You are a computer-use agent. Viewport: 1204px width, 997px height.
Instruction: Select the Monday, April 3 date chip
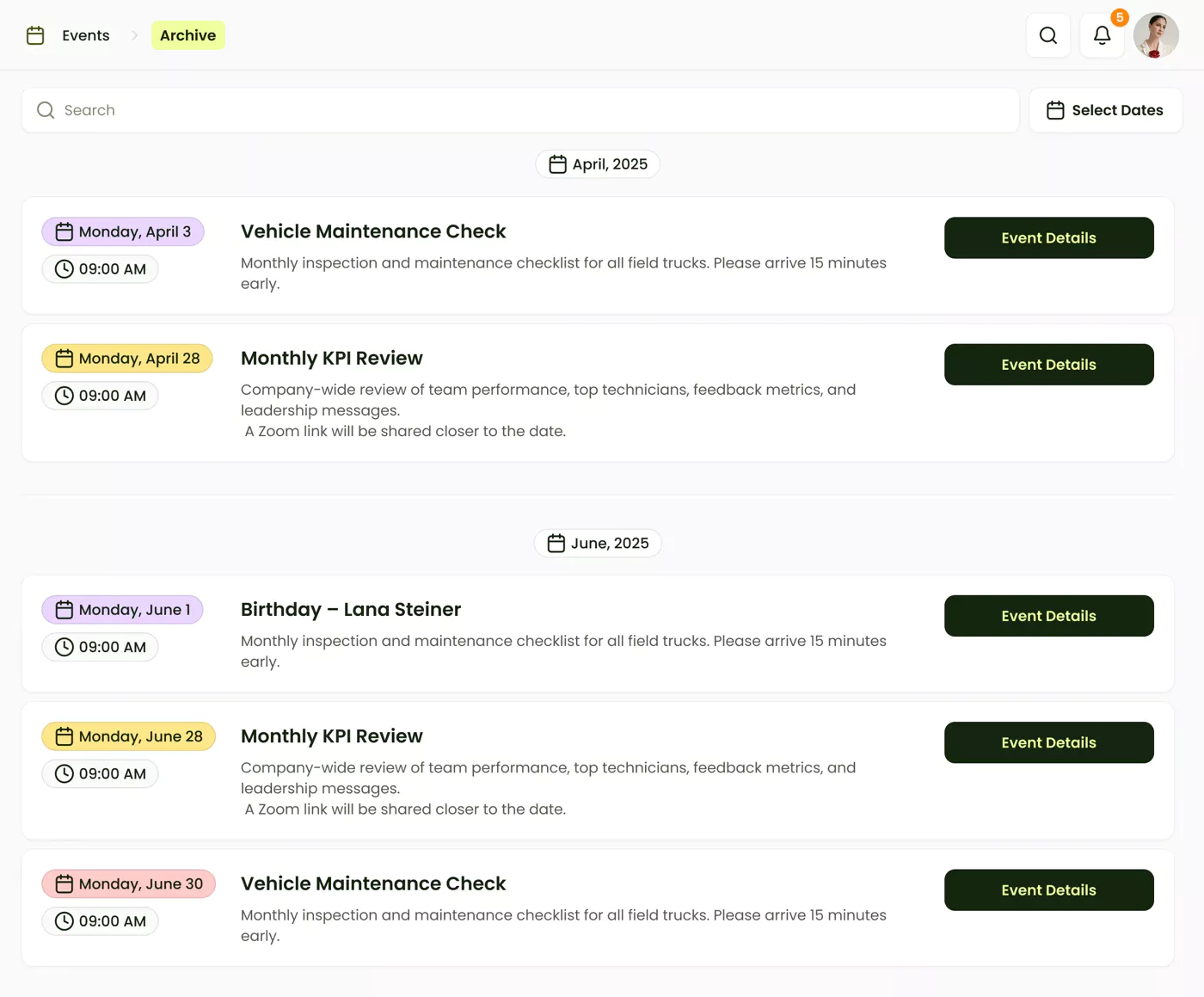tap(122, 231)
